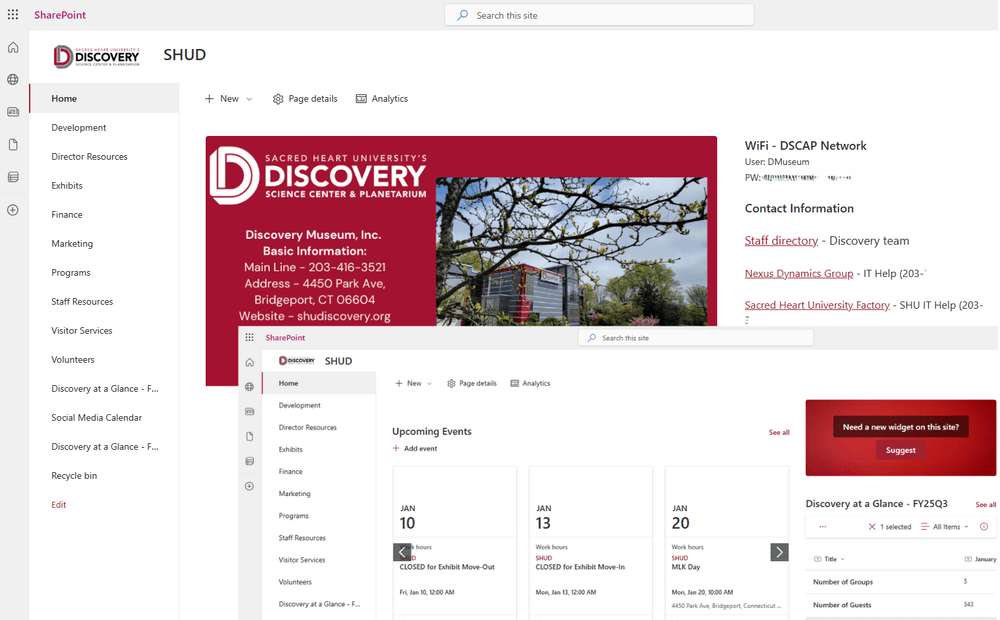Open Page details from the command bar
Viewport: 1000px width, 620px height.
click(305, 98)
